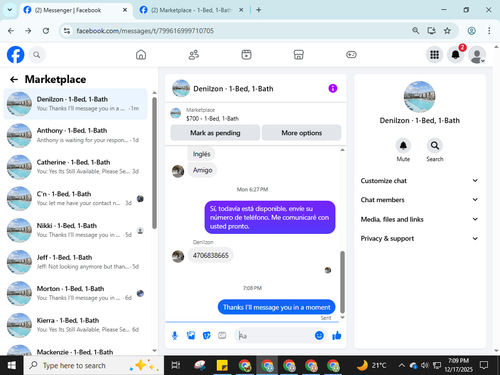The image size is (500, 375).
Task: Go to the Home feed icon
Action: pyautogui.click(x=141, y=55)
